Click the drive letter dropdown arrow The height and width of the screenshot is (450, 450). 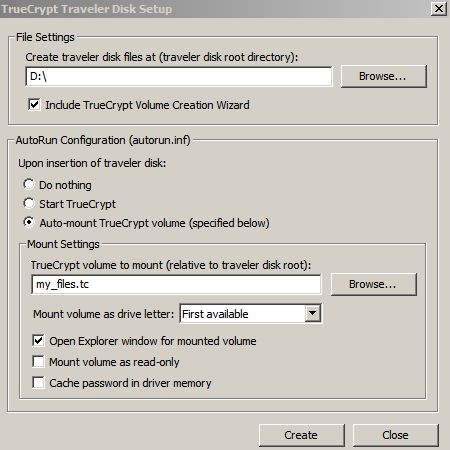(x=313, y=314)
